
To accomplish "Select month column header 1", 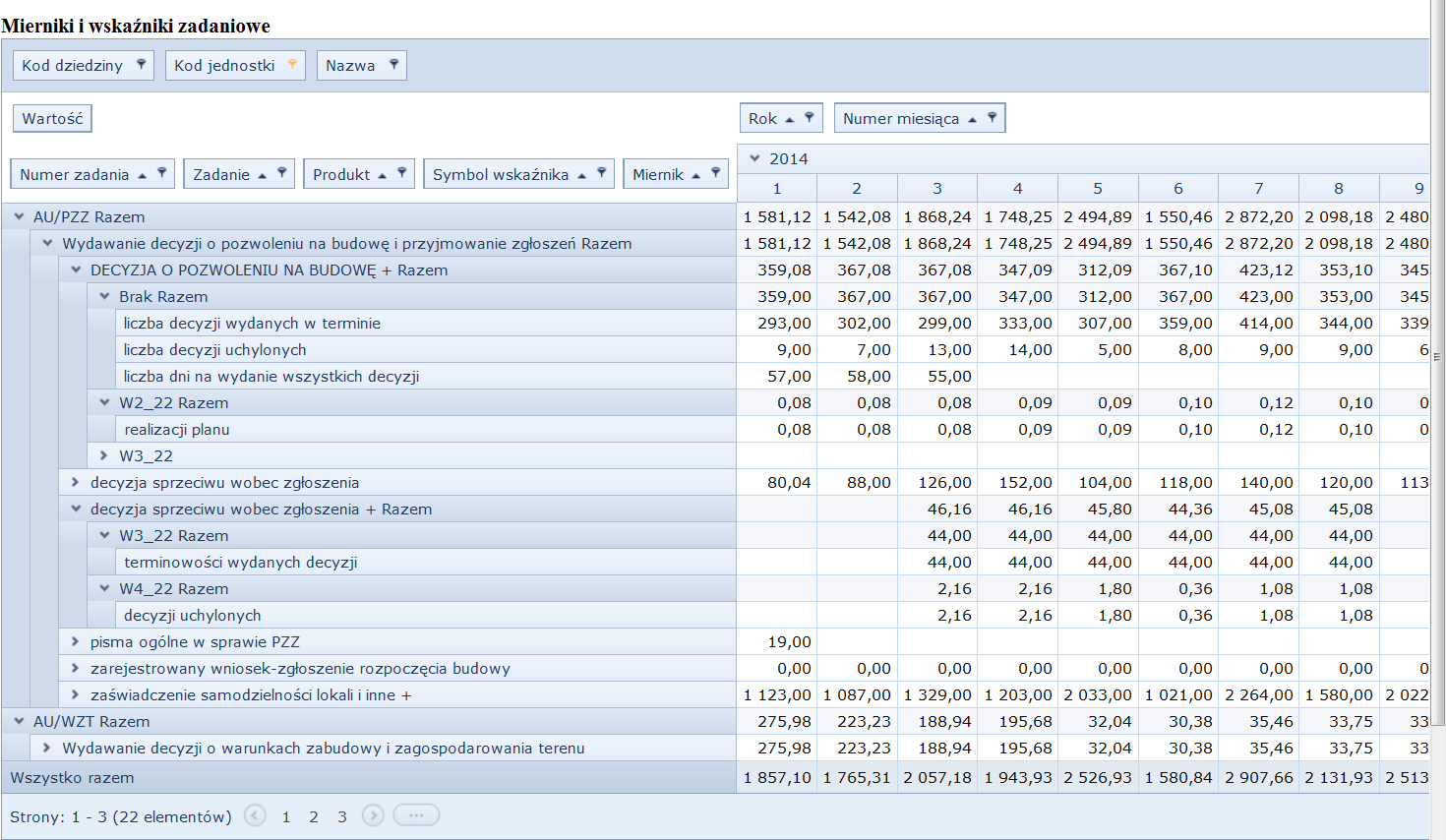I will click(x=777, y=188).
